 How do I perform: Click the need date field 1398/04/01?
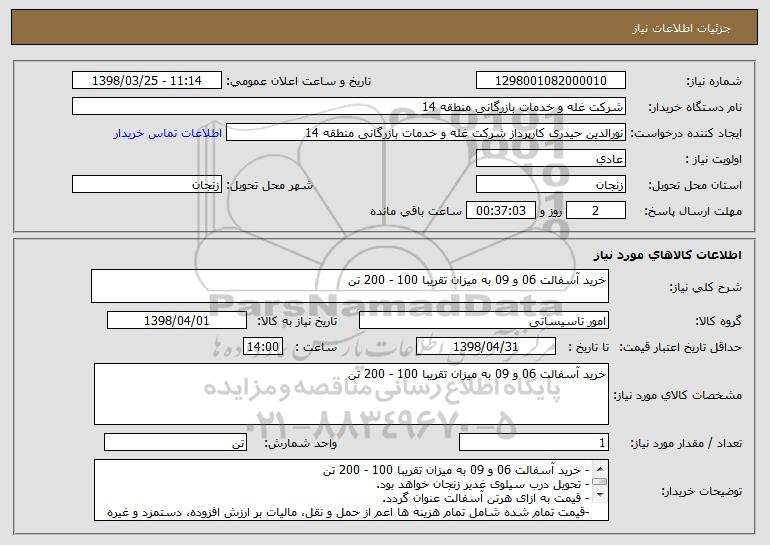[x=177, y=321]
